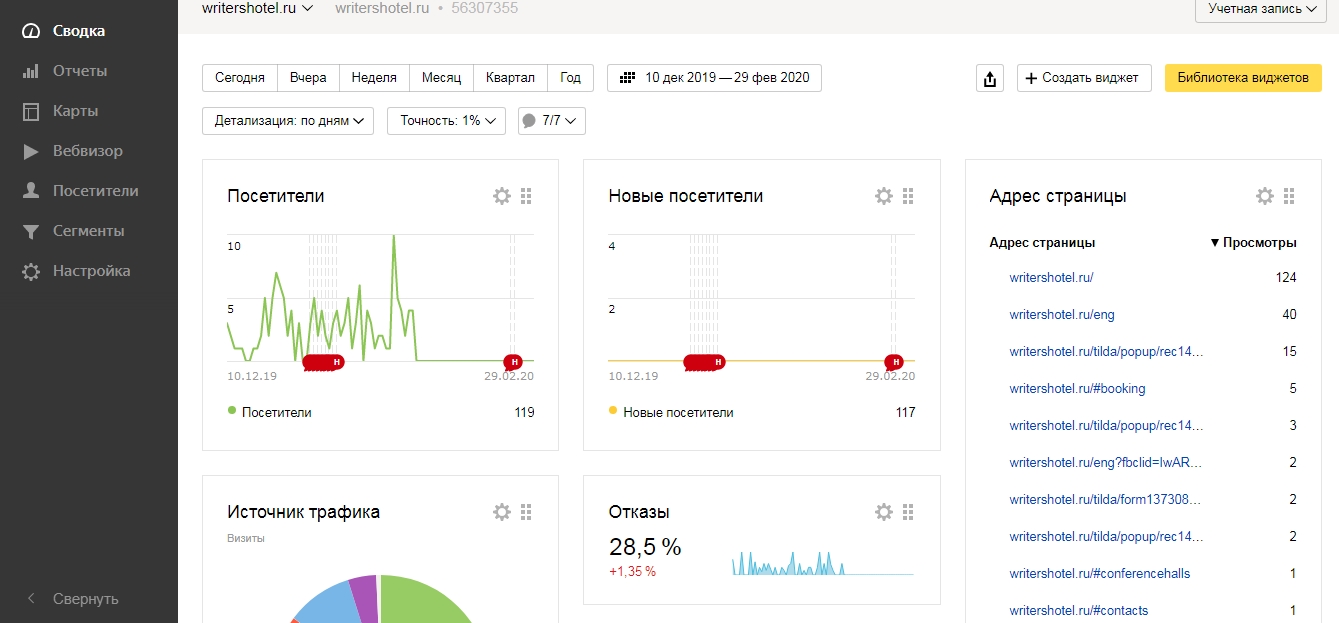
Task: Open Сводка dashboard icon in sidebar
Action: pos(31,31)
